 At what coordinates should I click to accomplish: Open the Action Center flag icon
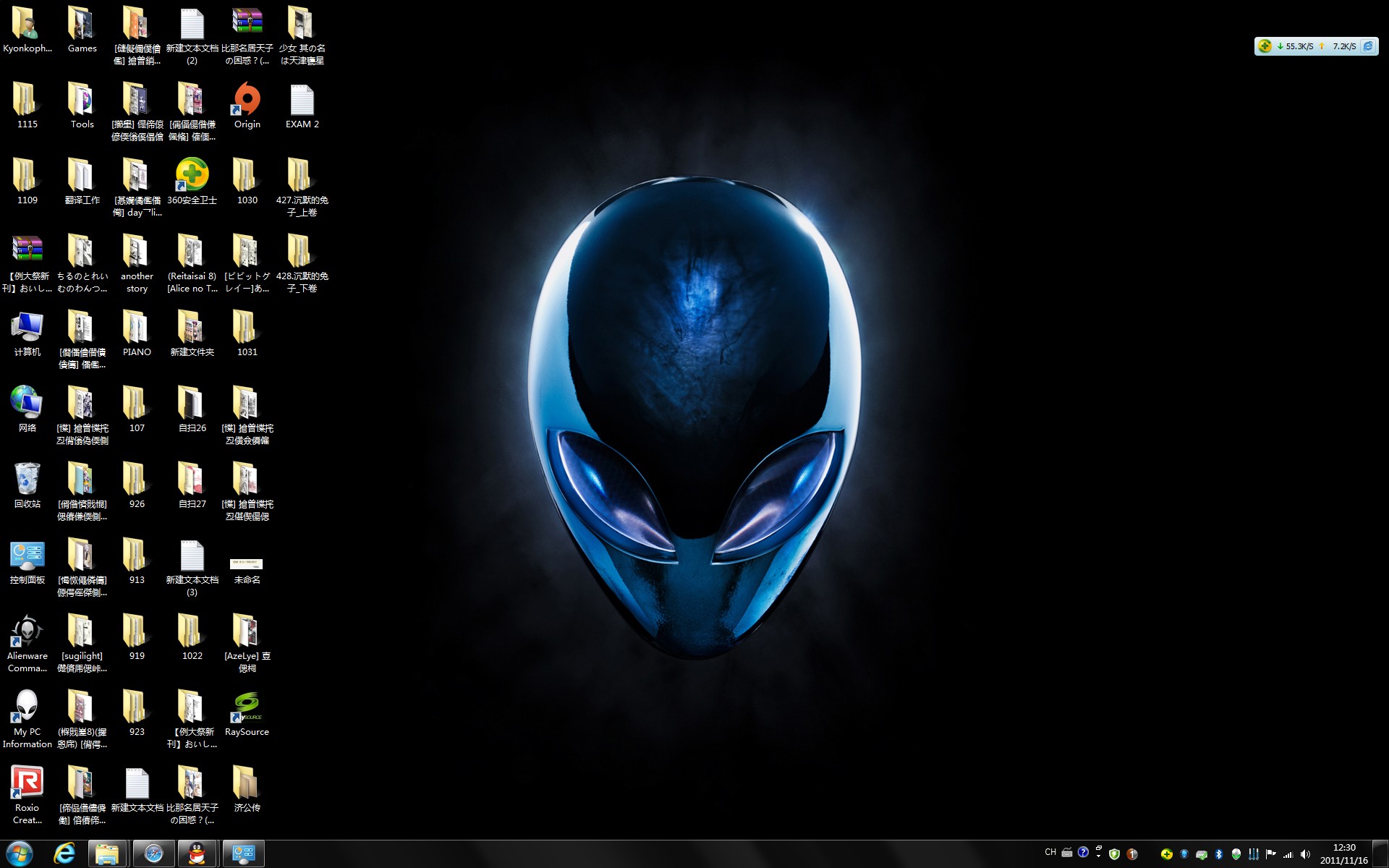pyautogui.click(x=1270, y=854)
